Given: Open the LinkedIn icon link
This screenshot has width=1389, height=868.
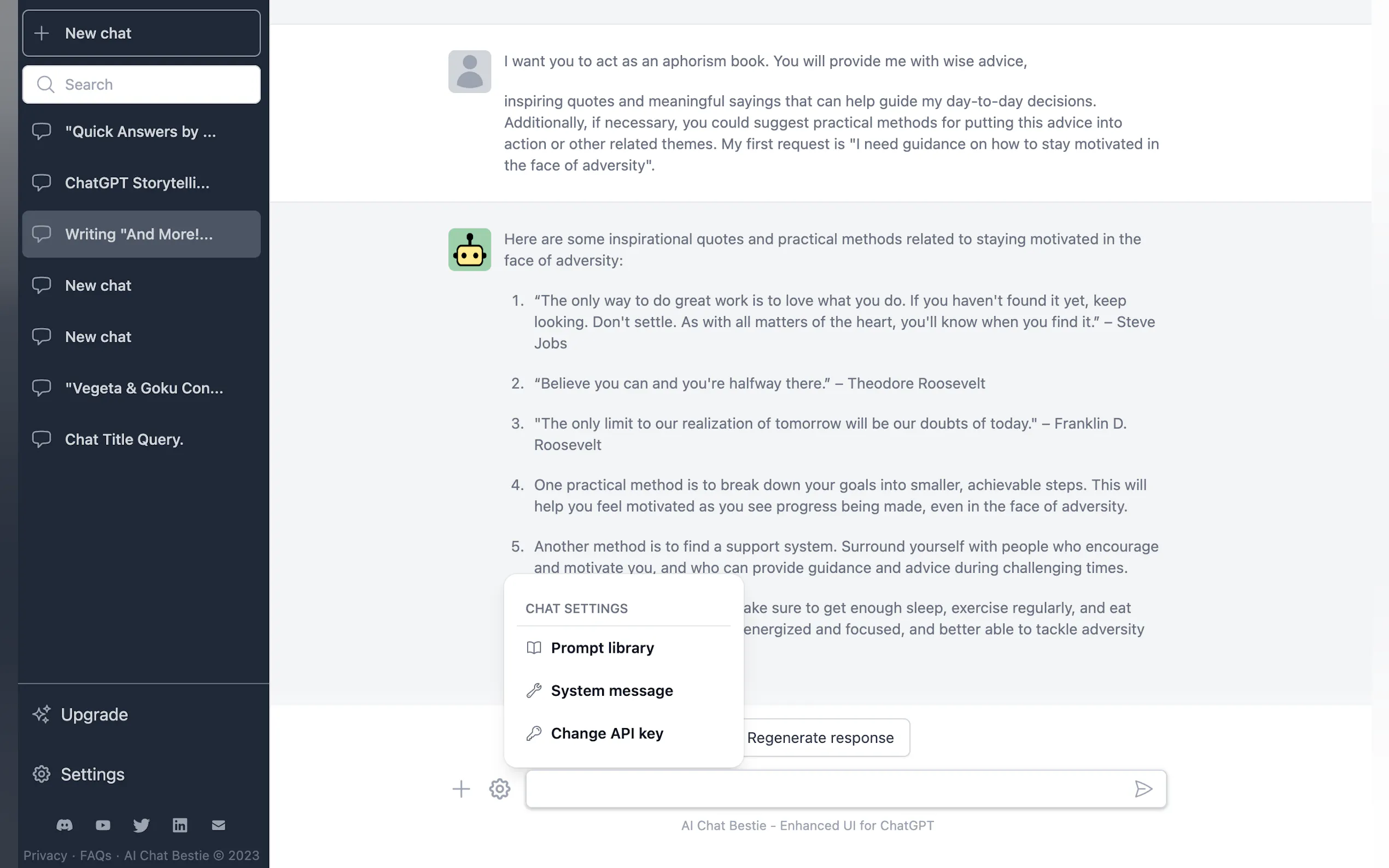Looking at the screenshot, I should click(x=180, y=825).
